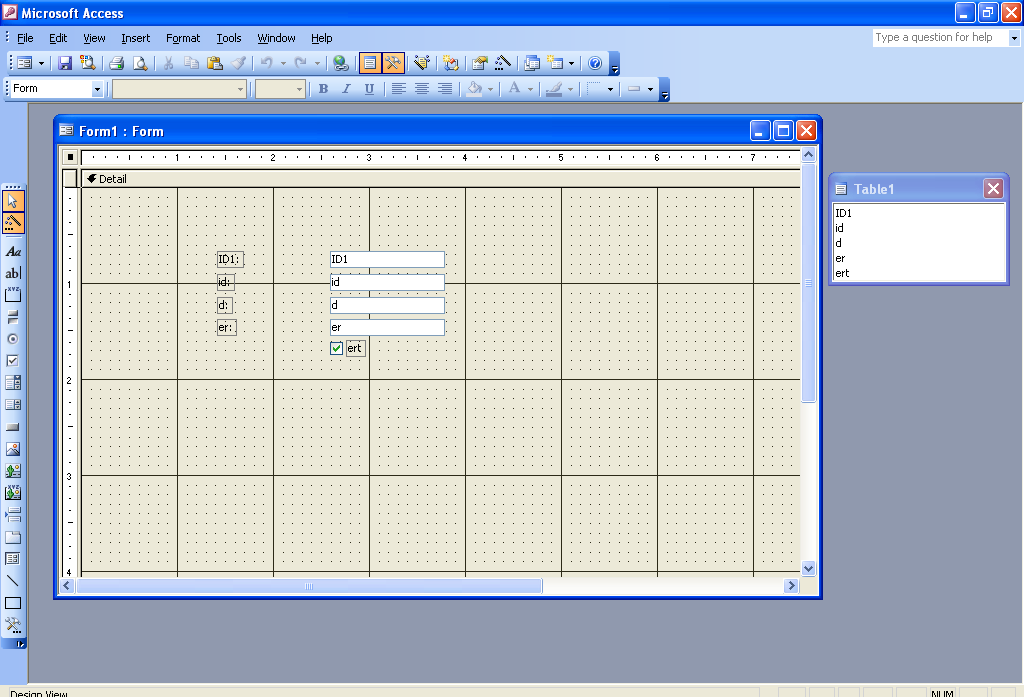Click the 'Type a question for help' box
The image size is (1025, 697).
coord(940,38)
